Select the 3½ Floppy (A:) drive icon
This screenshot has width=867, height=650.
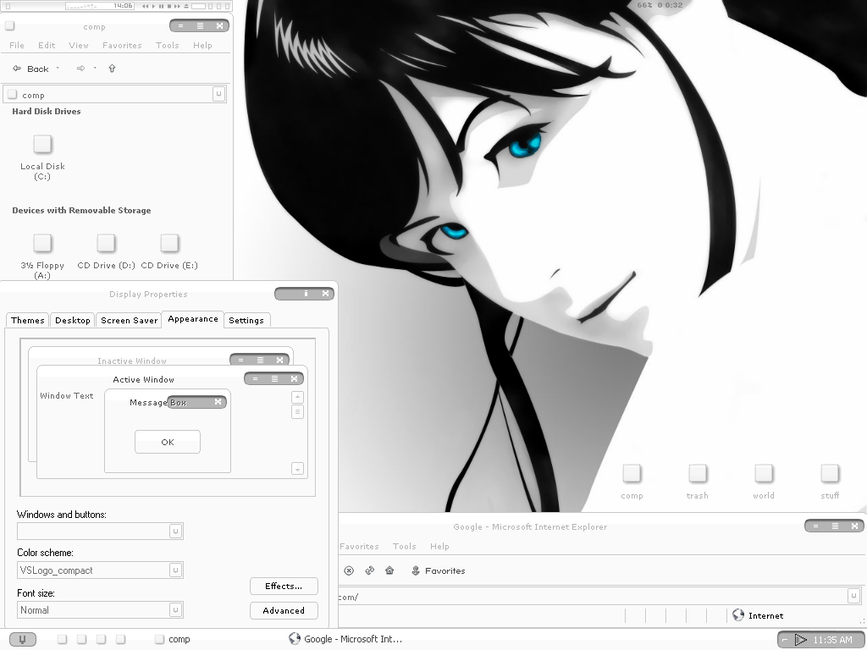coord(43,243)
